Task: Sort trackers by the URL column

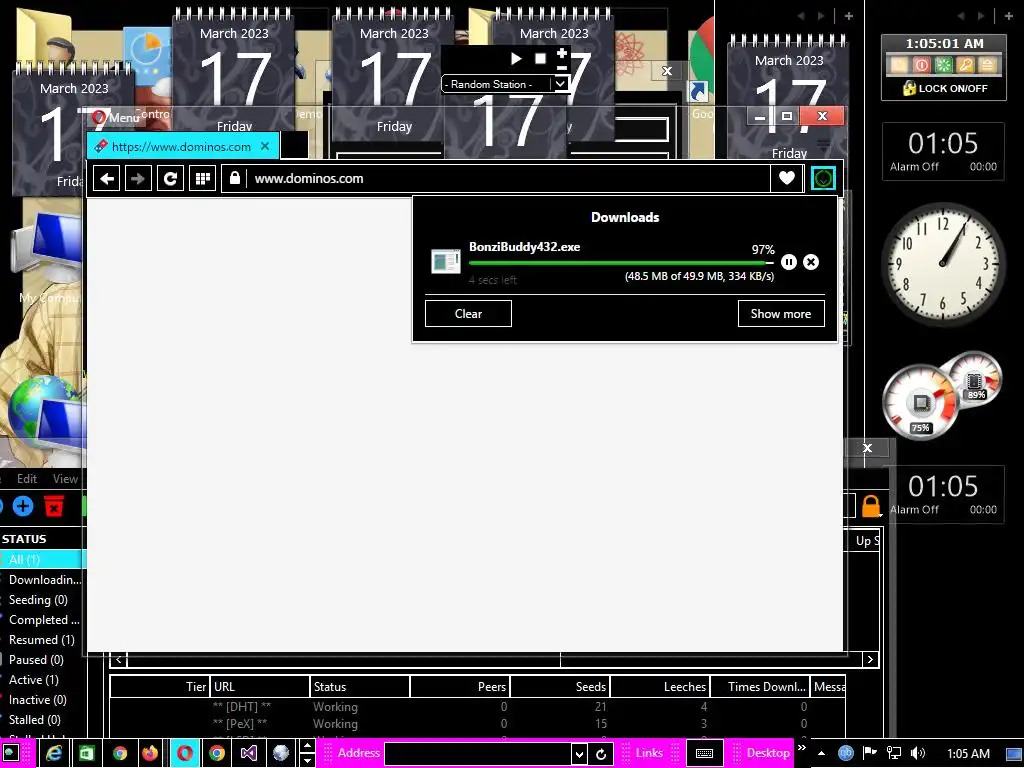Action: point(260,686)
